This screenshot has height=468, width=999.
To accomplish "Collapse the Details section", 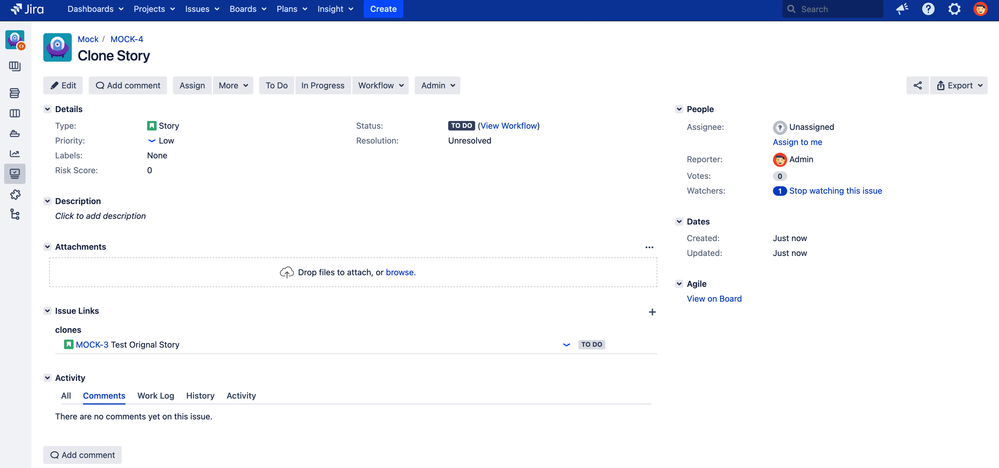I will pos(47,110).
